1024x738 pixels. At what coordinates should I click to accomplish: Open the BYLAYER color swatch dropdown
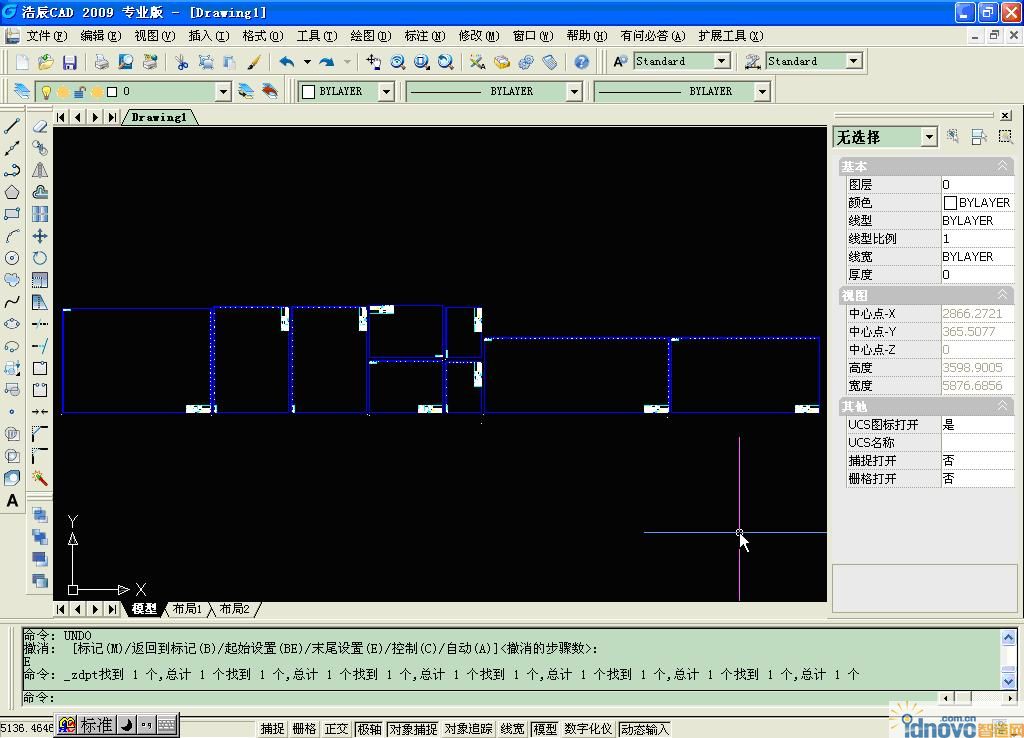tap(385, 92)
